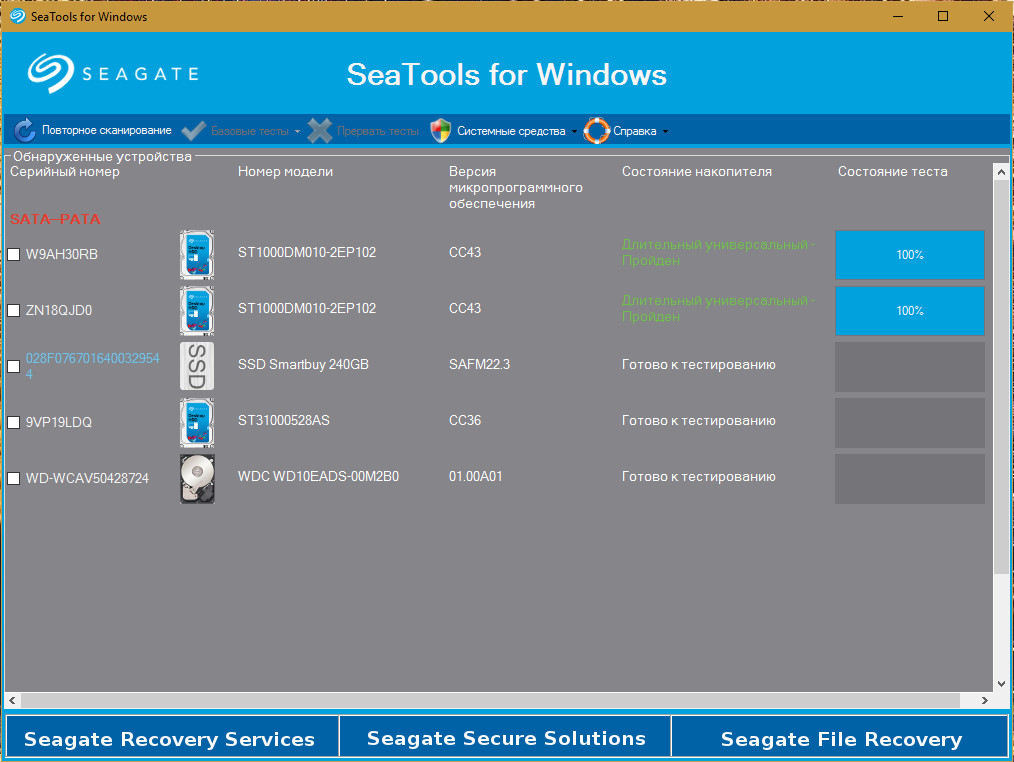Click firmware version CC36
This screenshot has width=1014, height=762.
pyautogui.click(x=465, y=420)
